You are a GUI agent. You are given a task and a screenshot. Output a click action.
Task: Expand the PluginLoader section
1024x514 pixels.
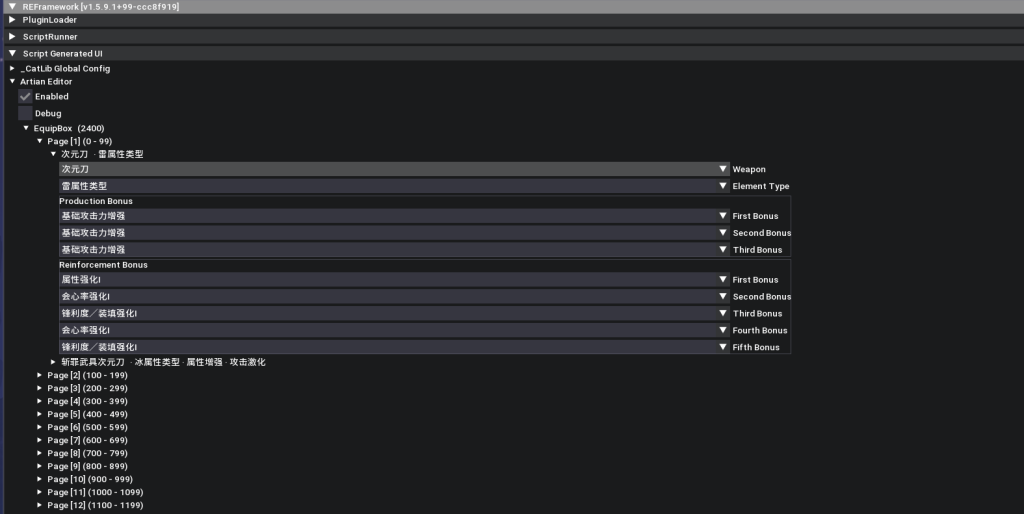[x=12, y=20]
